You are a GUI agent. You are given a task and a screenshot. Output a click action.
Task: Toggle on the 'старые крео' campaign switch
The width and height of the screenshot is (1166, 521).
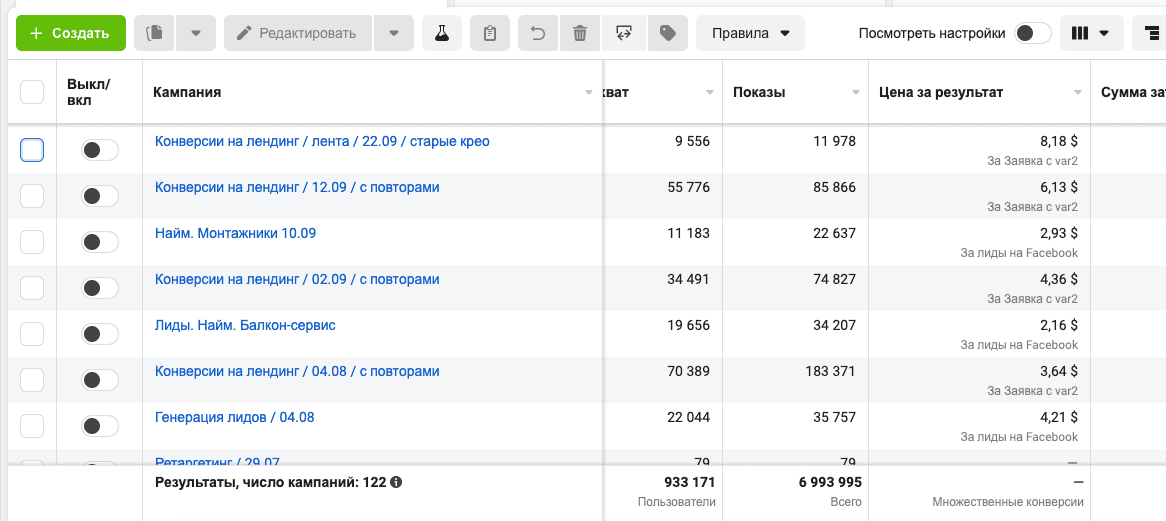pyautogui.click(x=100, y=150)
